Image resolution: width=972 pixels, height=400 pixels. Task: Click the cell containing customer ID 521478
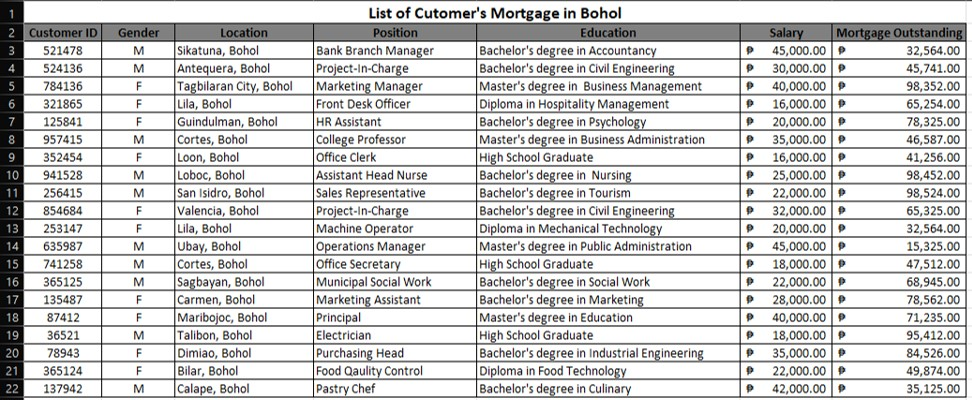tap(62, 50)
